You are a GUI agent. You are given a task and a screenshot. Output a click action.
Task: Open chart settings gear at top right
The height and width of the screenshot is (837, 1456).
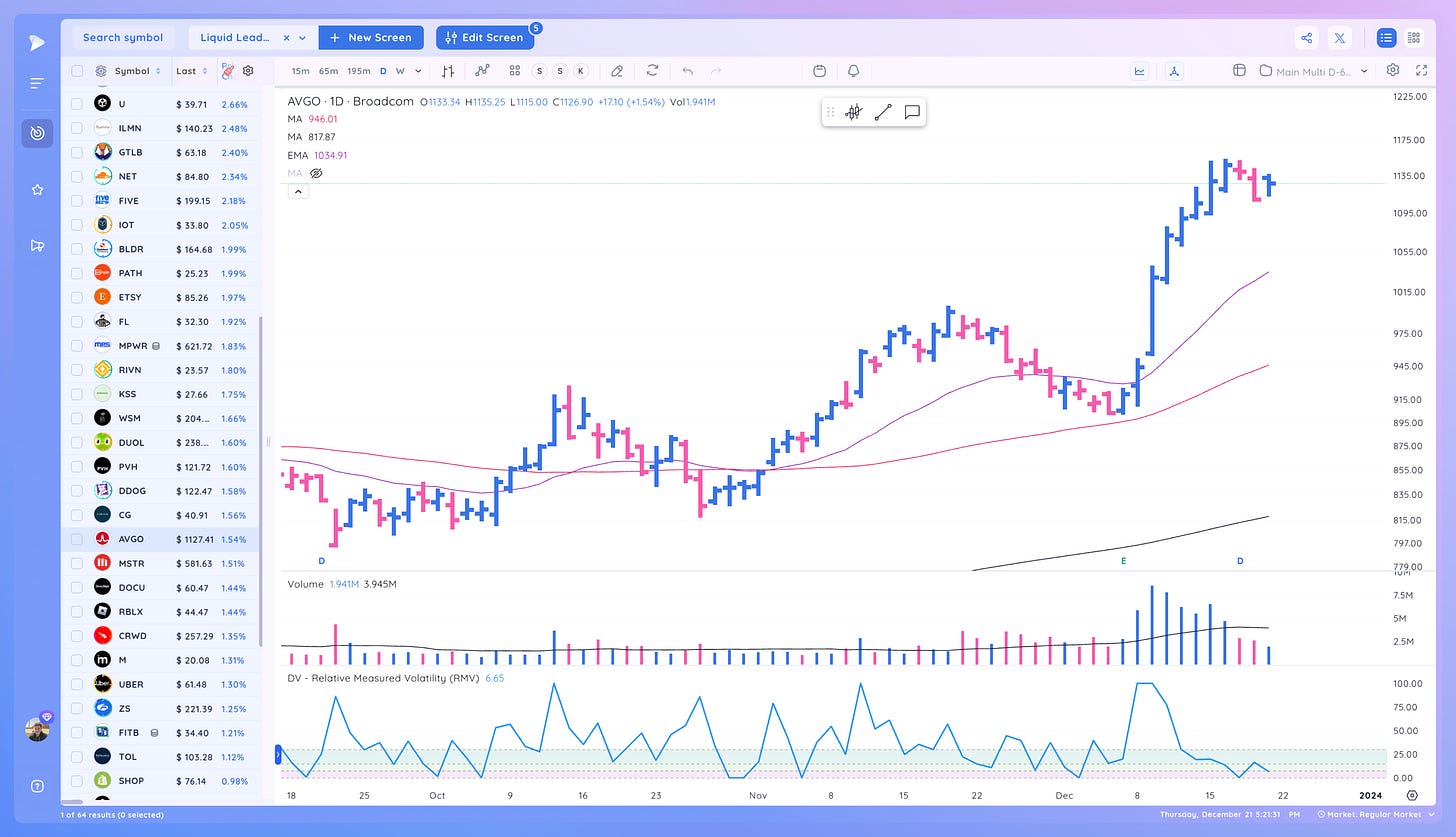[1393, 70]
